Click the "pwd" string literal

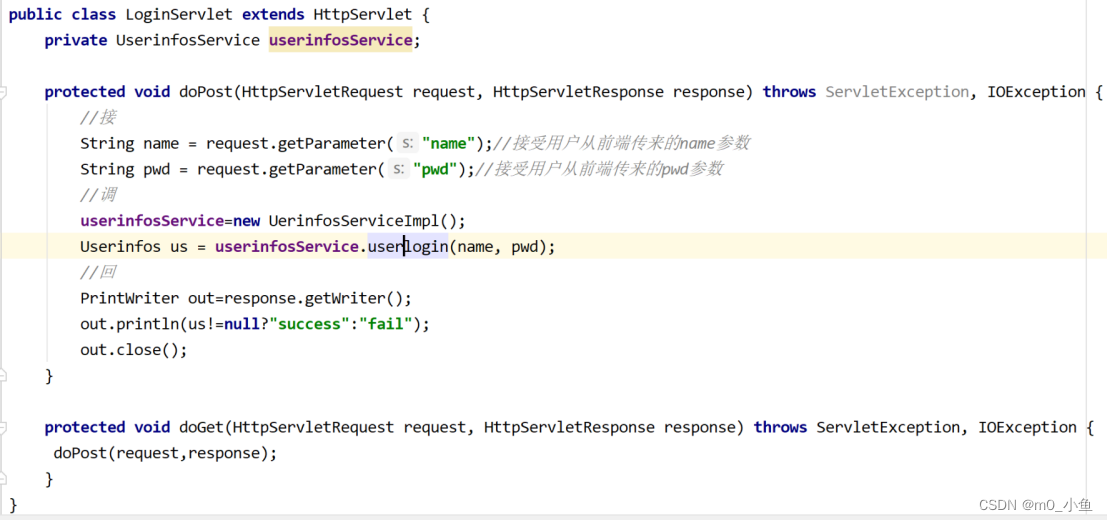(435, 169)
